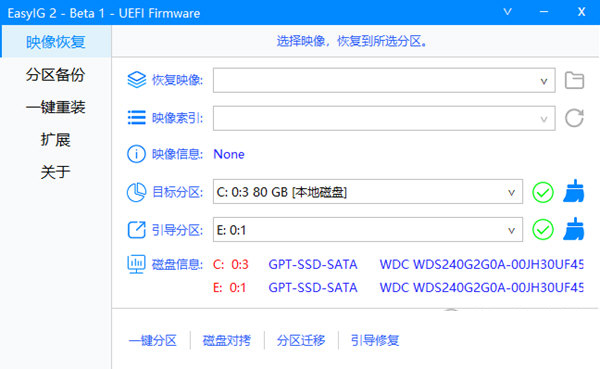
Task: Expand the 映像索引 dropdown list
Action: (543, 119)
